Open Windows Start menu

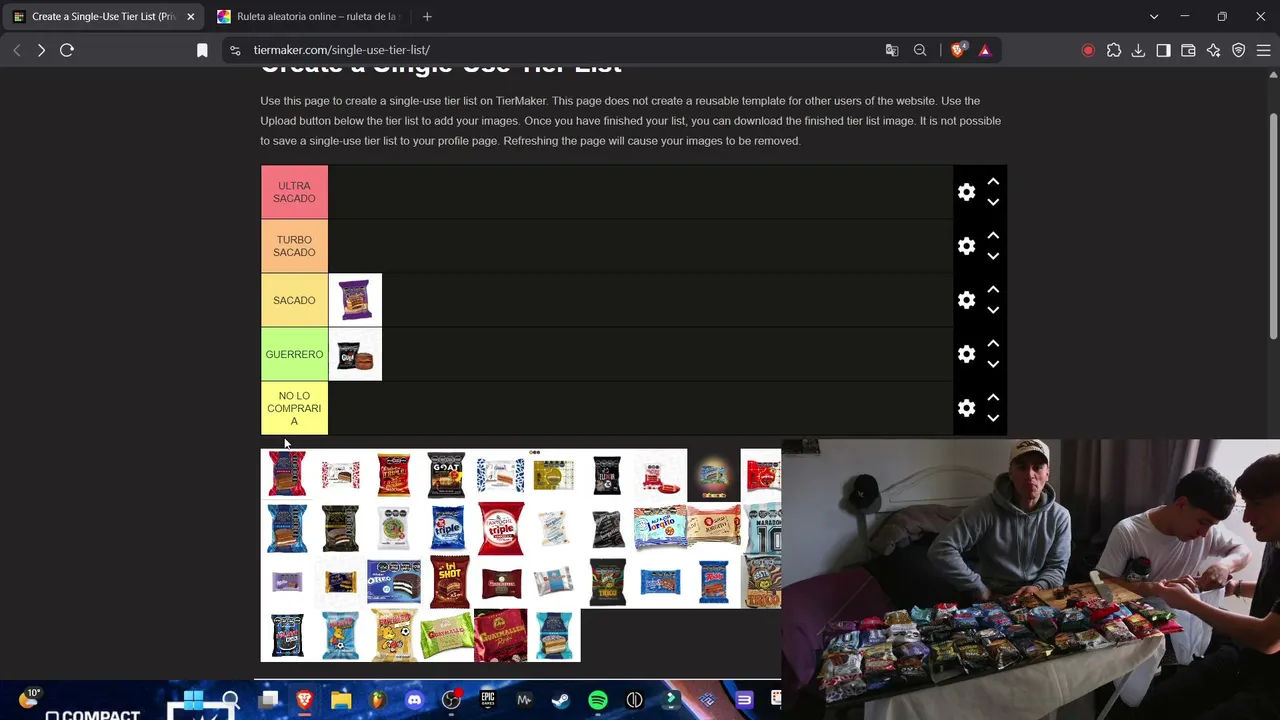tap(194, 700)
